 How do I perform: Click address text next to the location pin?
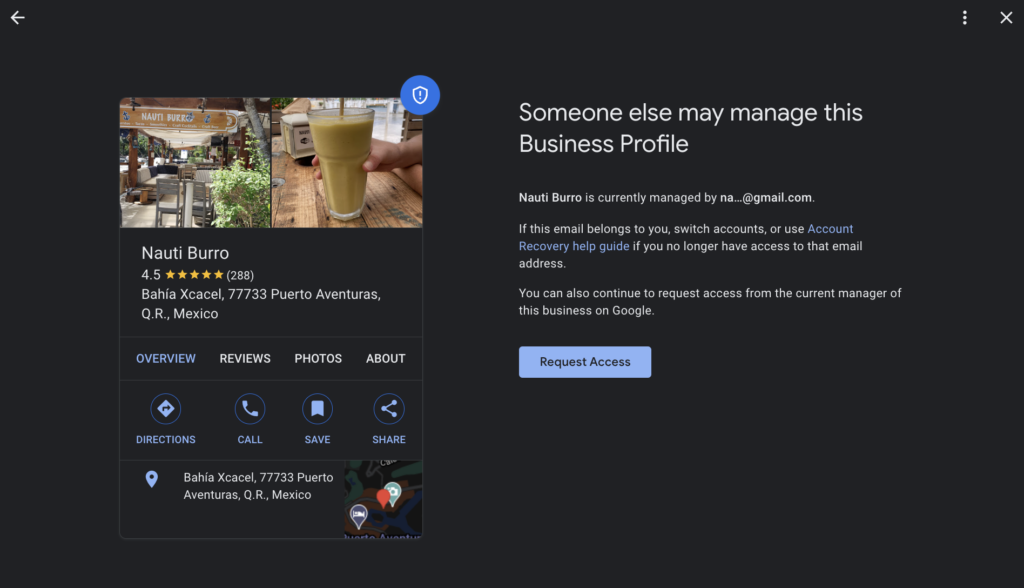pos(258,486)
